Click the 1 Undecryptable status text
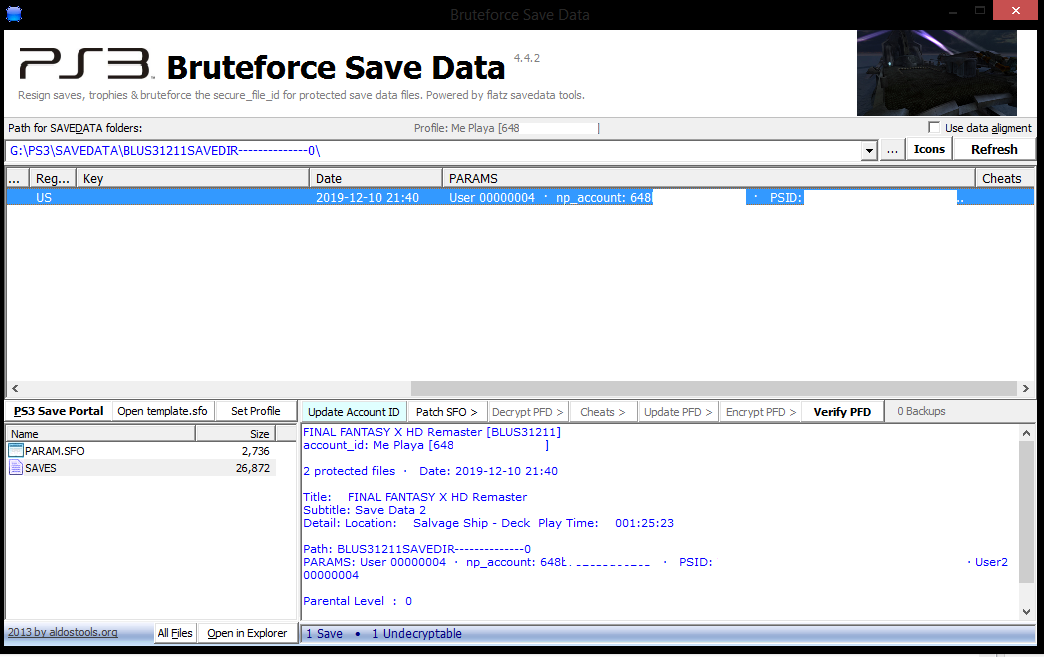The height and width of the screenshot is (657, 1044). [417, 634]
